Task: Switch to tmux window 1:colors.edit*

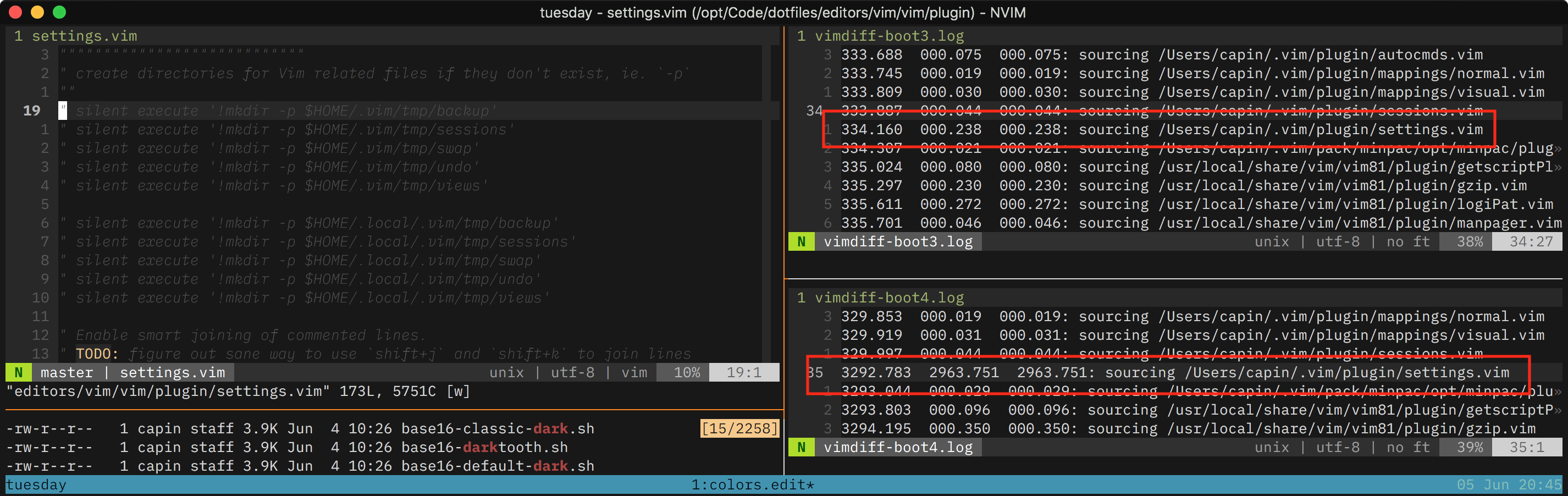Action: coord(752,484)
